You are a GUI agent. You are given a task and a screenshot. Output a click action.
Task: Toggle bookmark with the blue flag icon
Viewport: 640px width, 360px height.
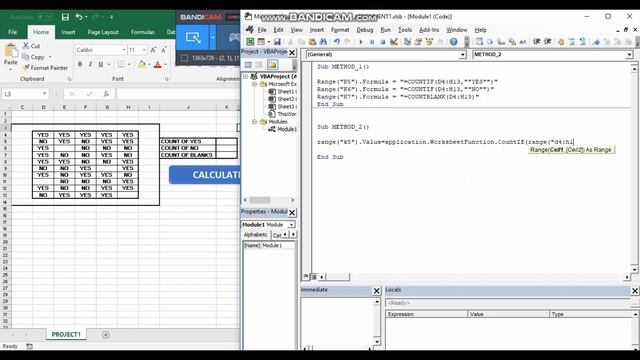(596, 42)
